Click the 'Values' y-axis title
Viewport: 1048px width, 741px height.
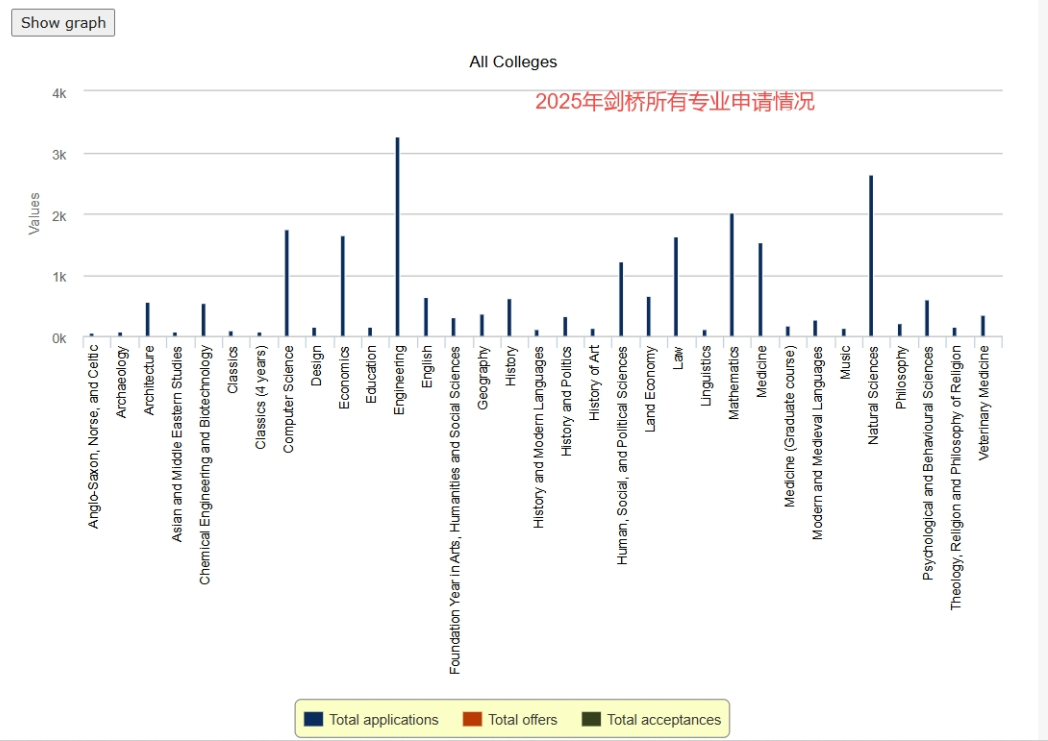point(34,214)
